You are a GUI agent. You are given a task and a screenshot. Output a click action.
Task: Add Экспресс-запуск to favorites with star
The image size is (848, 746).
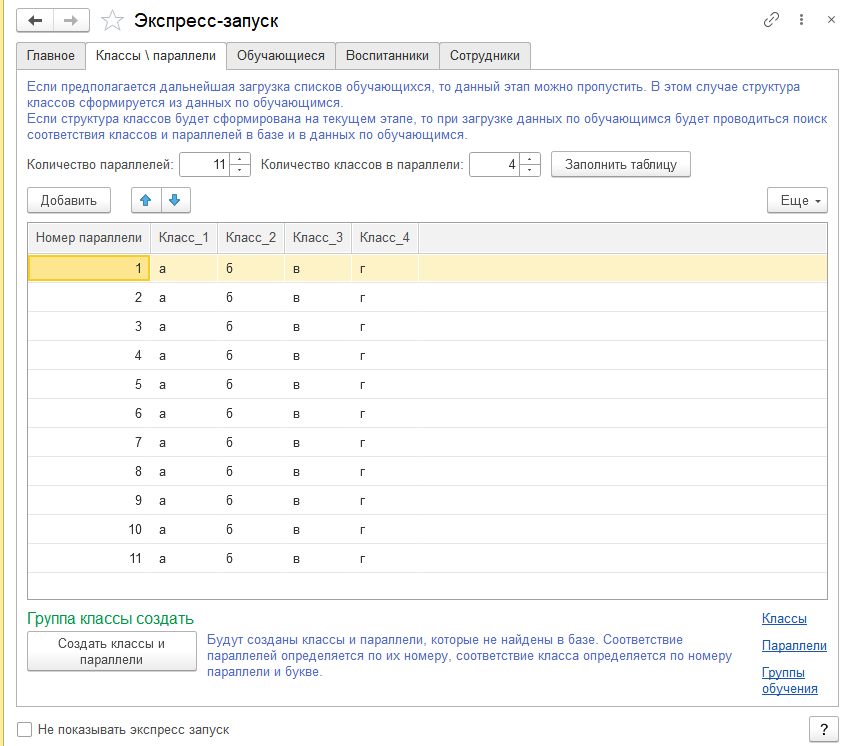[x=114, y=20]
